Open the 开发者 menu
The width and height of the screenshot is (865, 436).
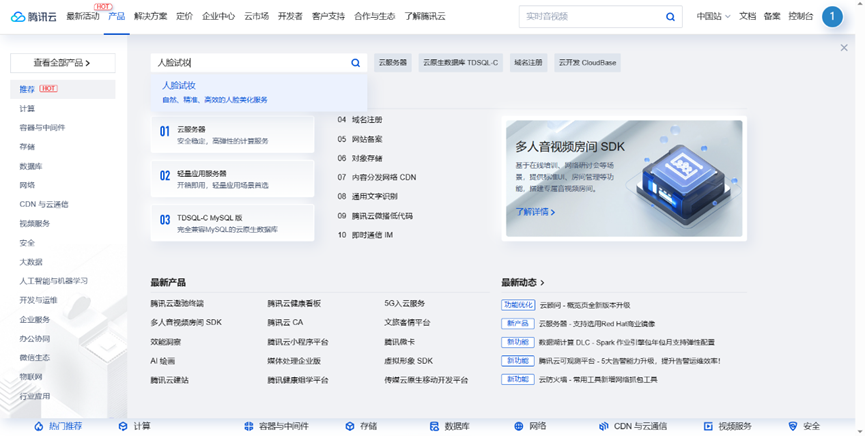[290, 17]
